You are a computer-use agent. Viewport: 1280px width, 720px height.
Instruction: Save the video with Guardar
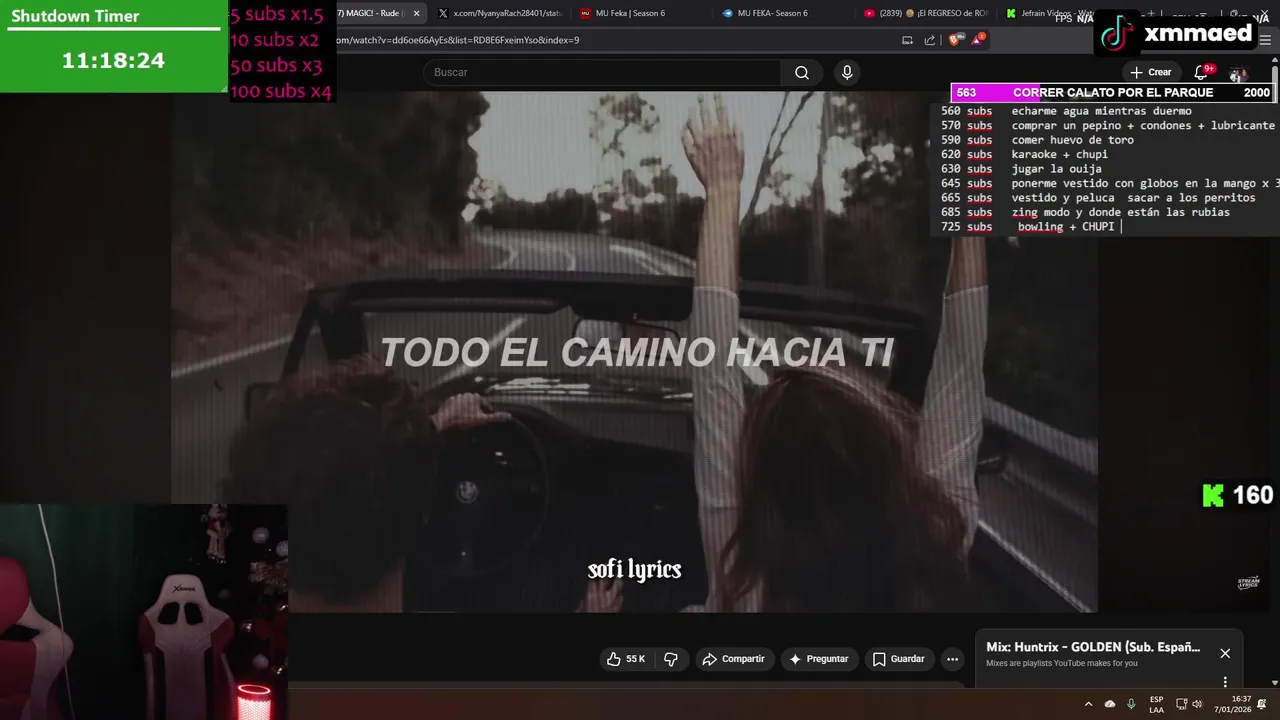pyautogui.click(x=898, y=659)
